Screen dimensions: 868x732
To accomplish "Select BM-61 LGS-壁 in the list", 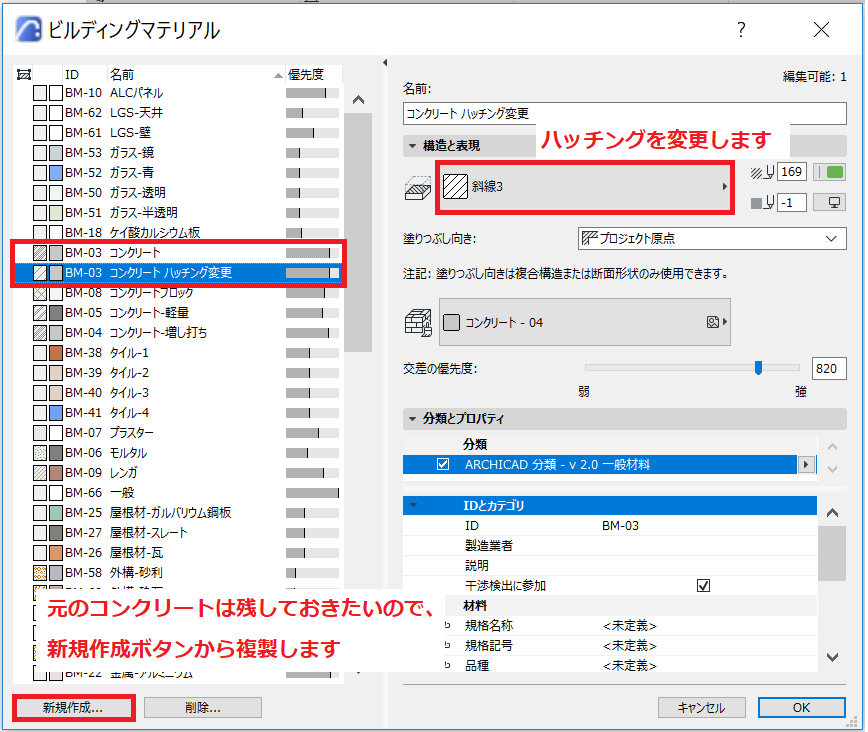I will click(x=177, y=133).
